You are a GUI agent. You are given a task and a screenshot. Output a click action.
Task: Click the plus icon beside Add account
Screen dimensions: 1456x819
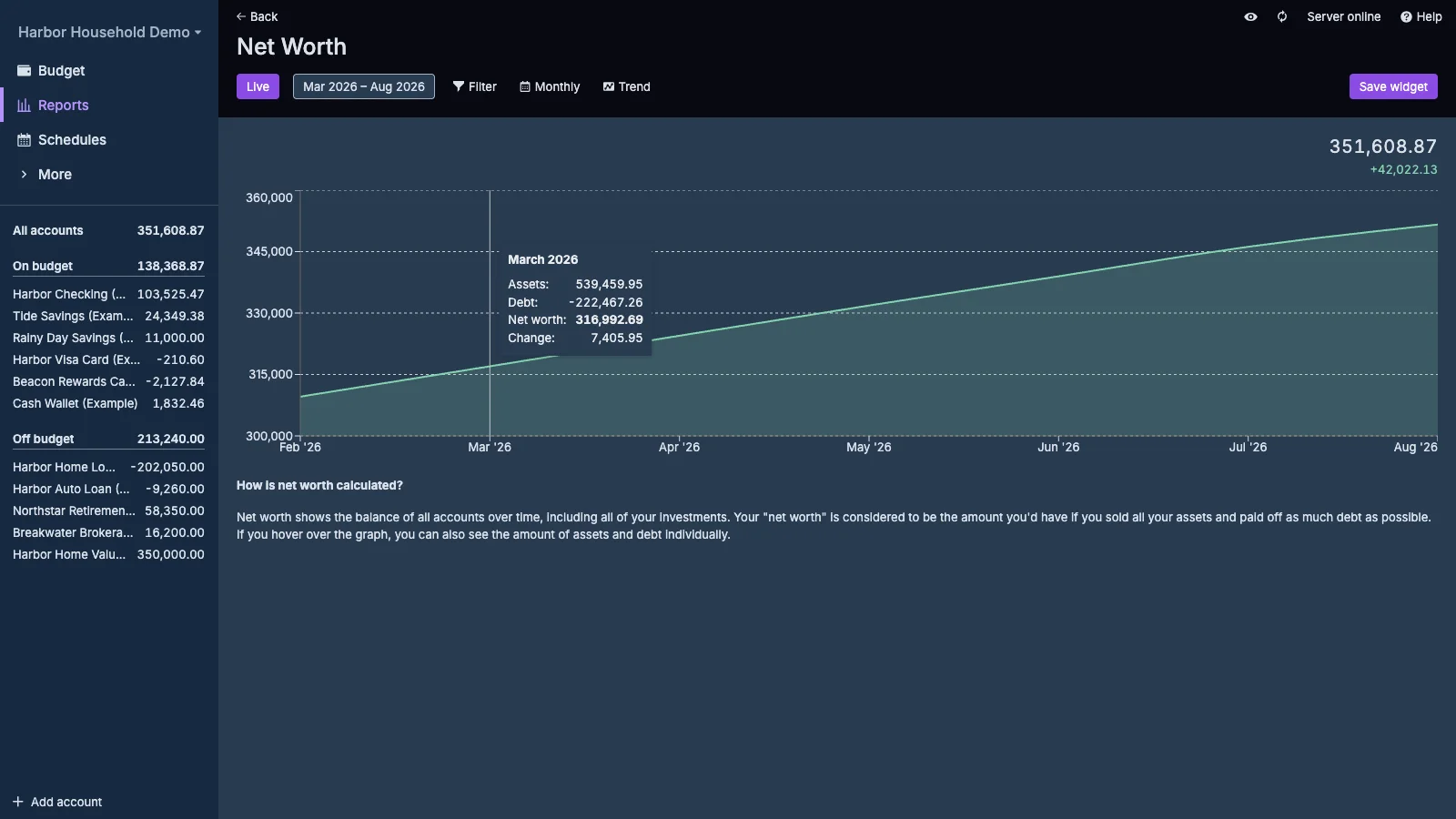point(18,802)
